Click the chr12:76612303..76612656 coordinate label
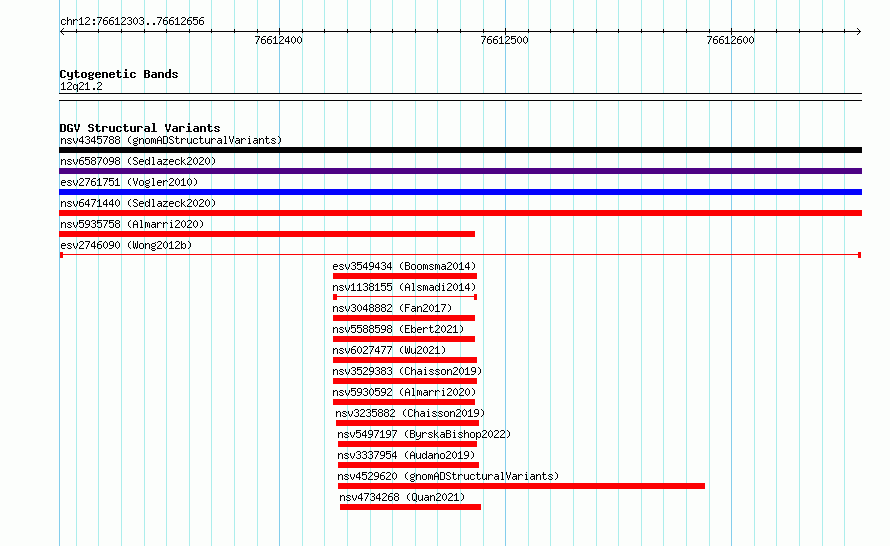Screen dimensions: 890x546 pos(132,22)
